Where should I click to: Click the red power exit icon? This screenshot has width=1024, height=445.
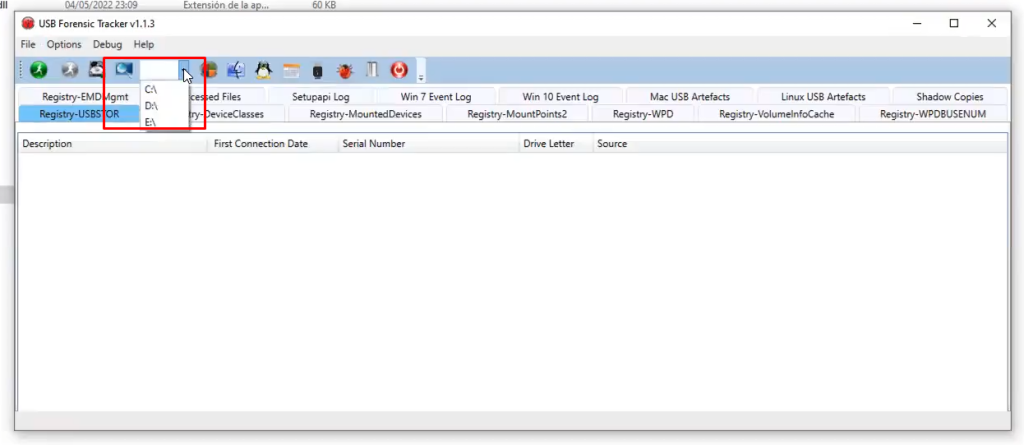399,70
